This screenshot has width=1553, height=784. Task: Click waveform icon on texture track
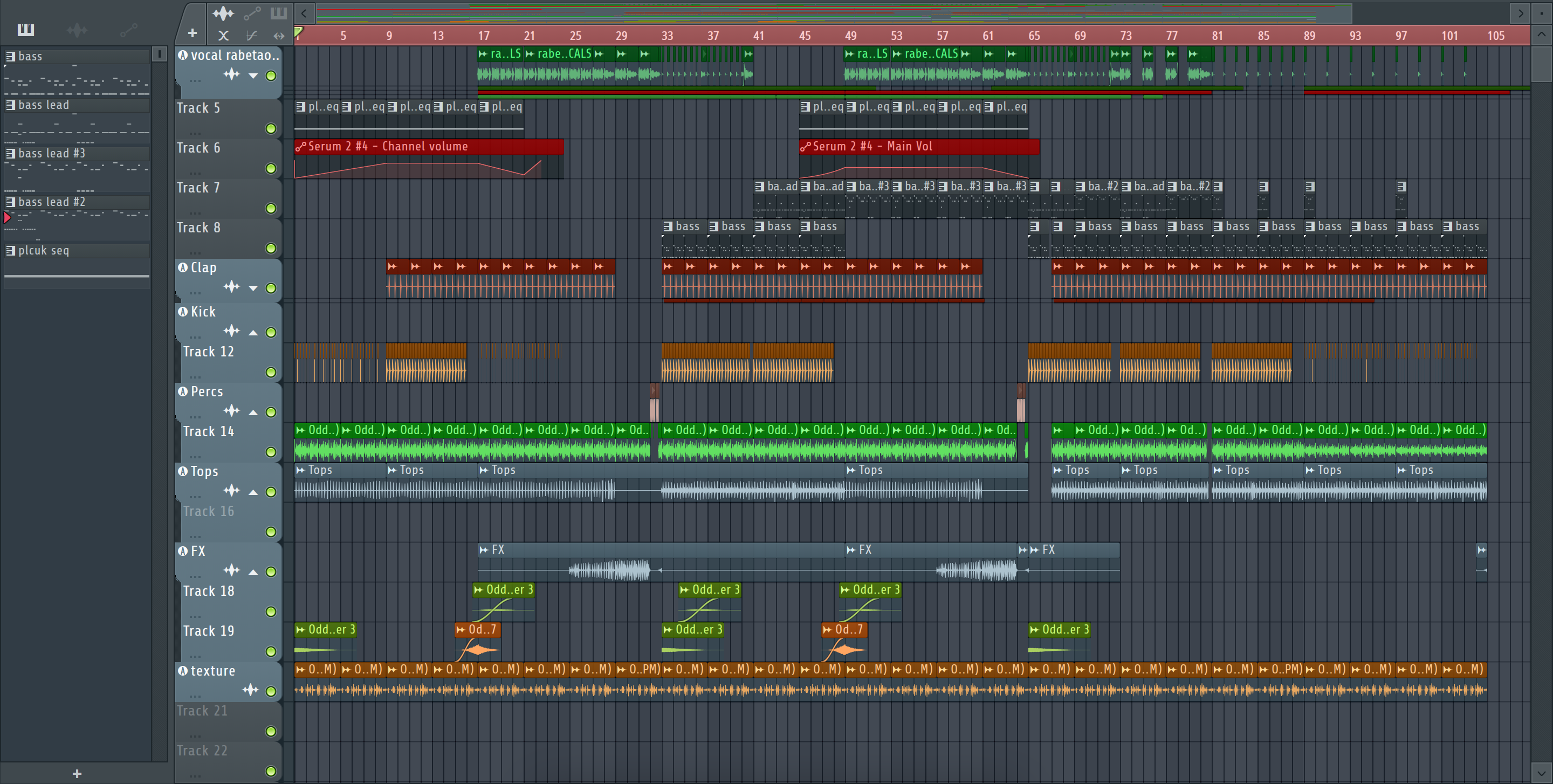click(250, 690)
